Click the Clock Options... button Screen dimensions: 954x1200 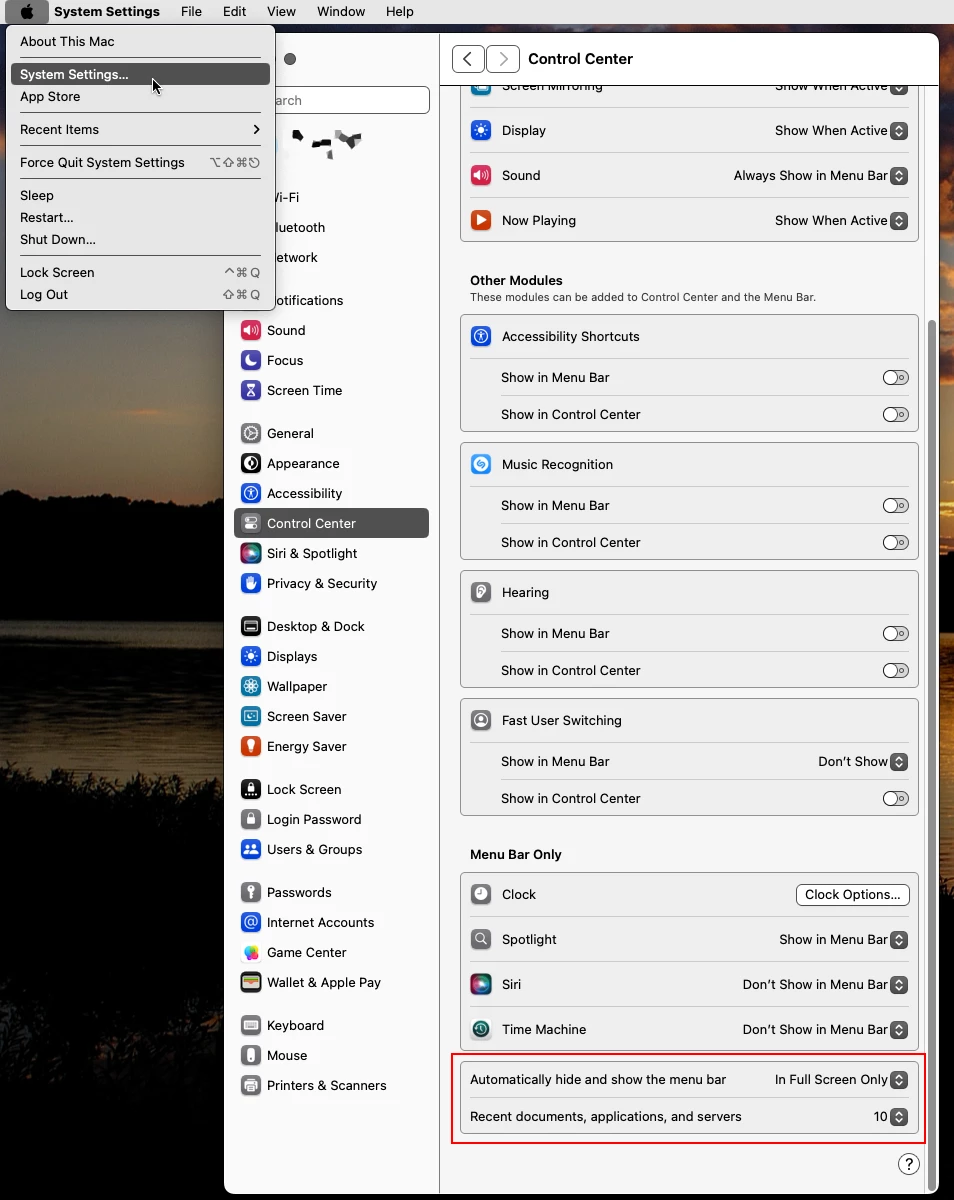[x=853, y=894]
